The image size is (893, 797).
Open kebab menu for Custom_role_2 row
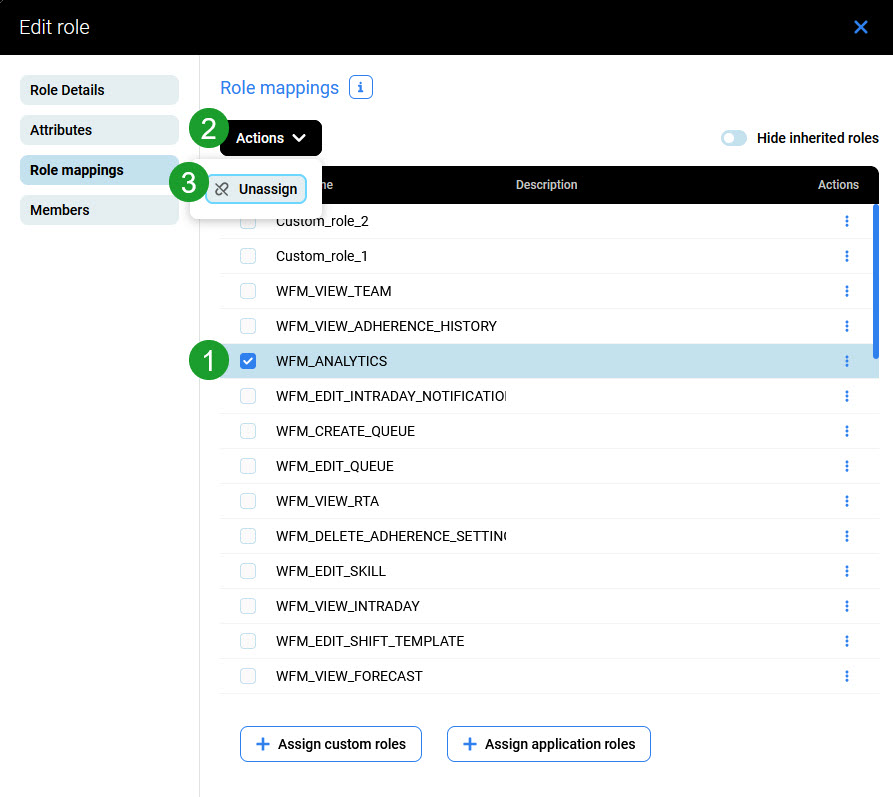click(x=846, y=221)
